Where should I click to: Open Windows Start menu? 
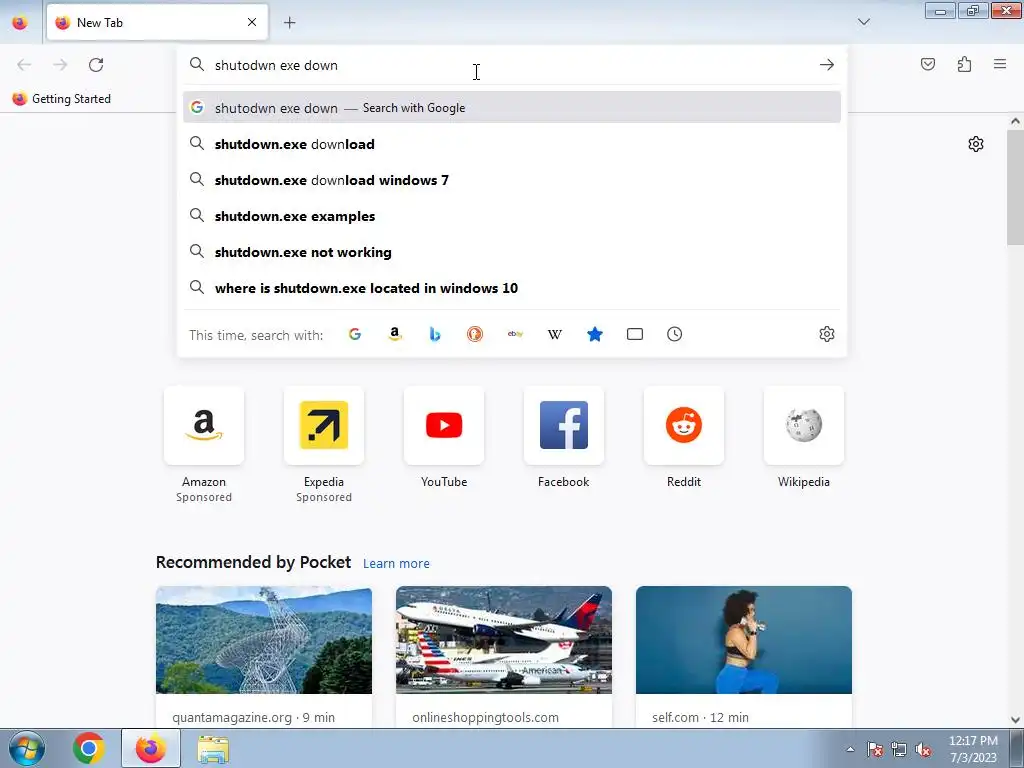coord(27,748)
